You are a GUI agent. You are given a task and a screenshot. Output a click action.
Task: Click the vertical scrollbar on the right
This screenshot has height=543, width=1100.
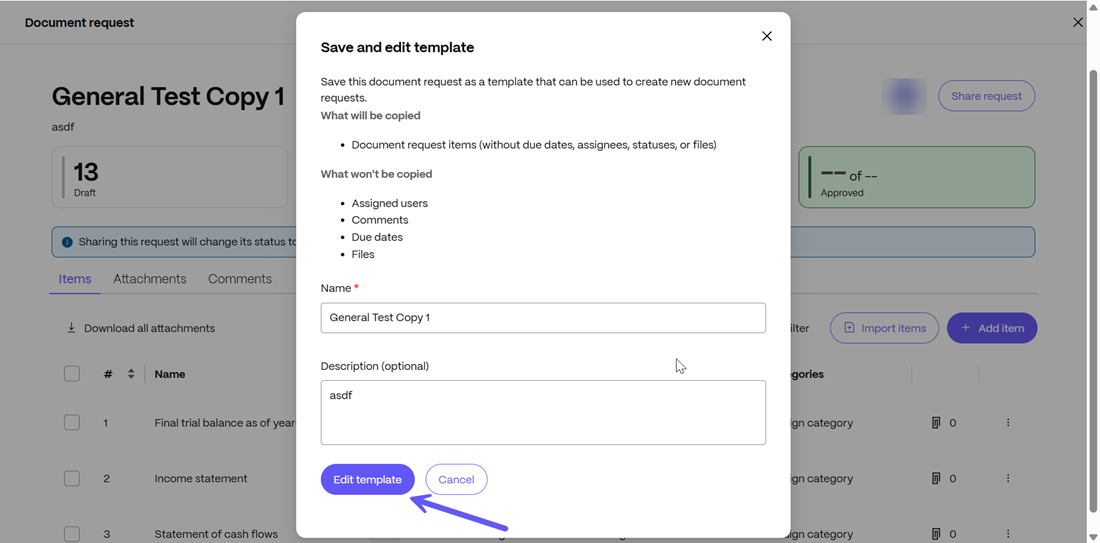click(x=1092, y=291)
